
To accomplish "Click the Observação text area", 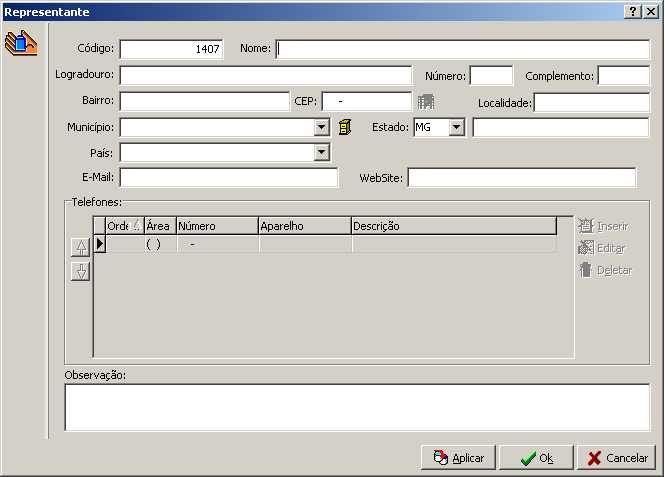I will [x=357, y=408].
